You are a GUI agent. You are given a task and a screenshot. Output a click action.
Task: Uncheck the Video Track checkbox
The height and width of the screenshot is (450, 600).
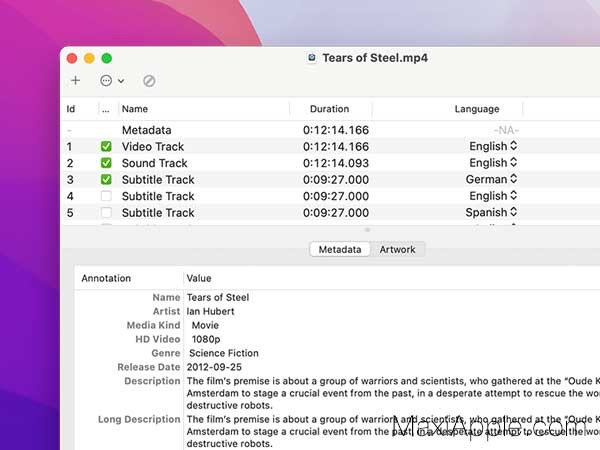pos(106,147)
